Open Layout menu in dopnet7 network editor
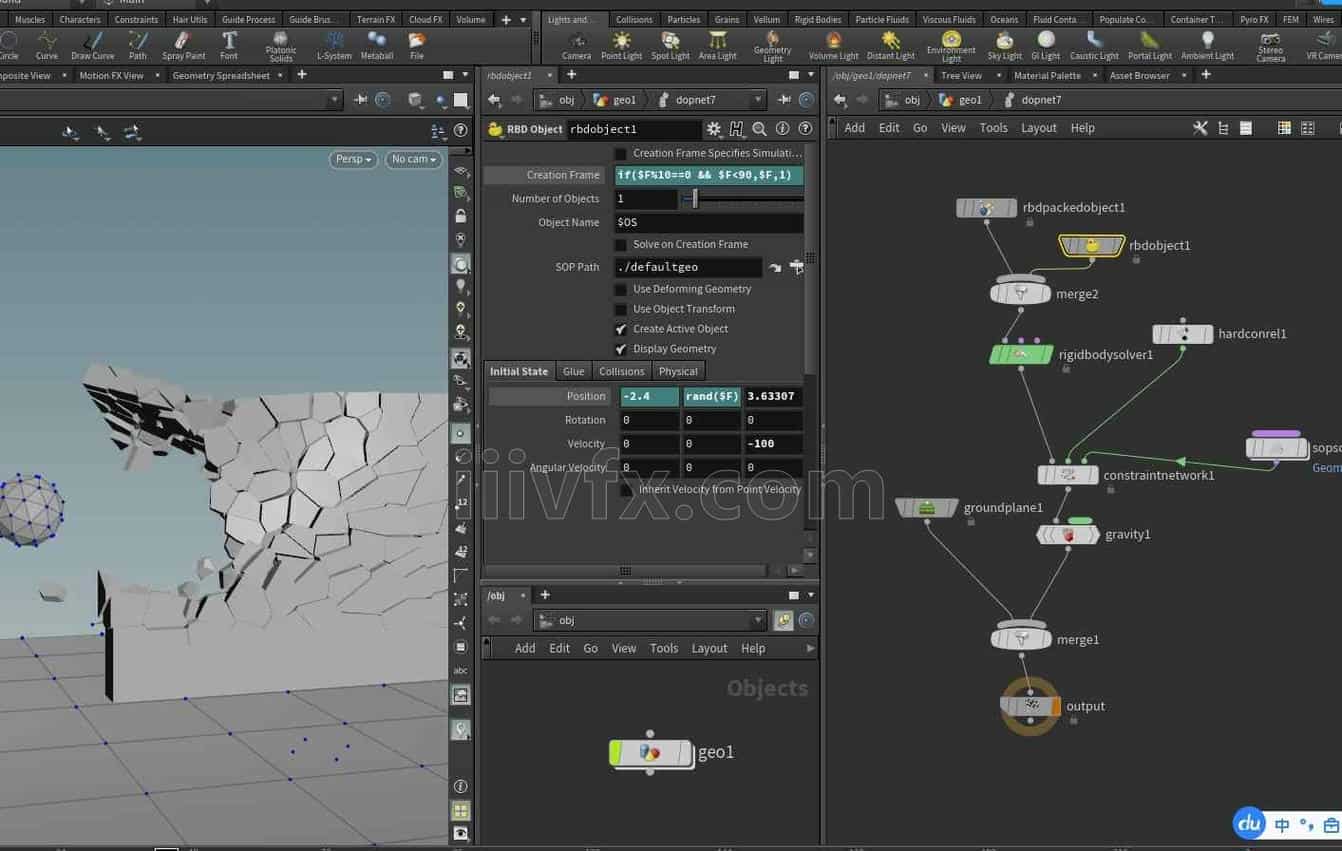 pyautogui.click(x=1038, y=128)
